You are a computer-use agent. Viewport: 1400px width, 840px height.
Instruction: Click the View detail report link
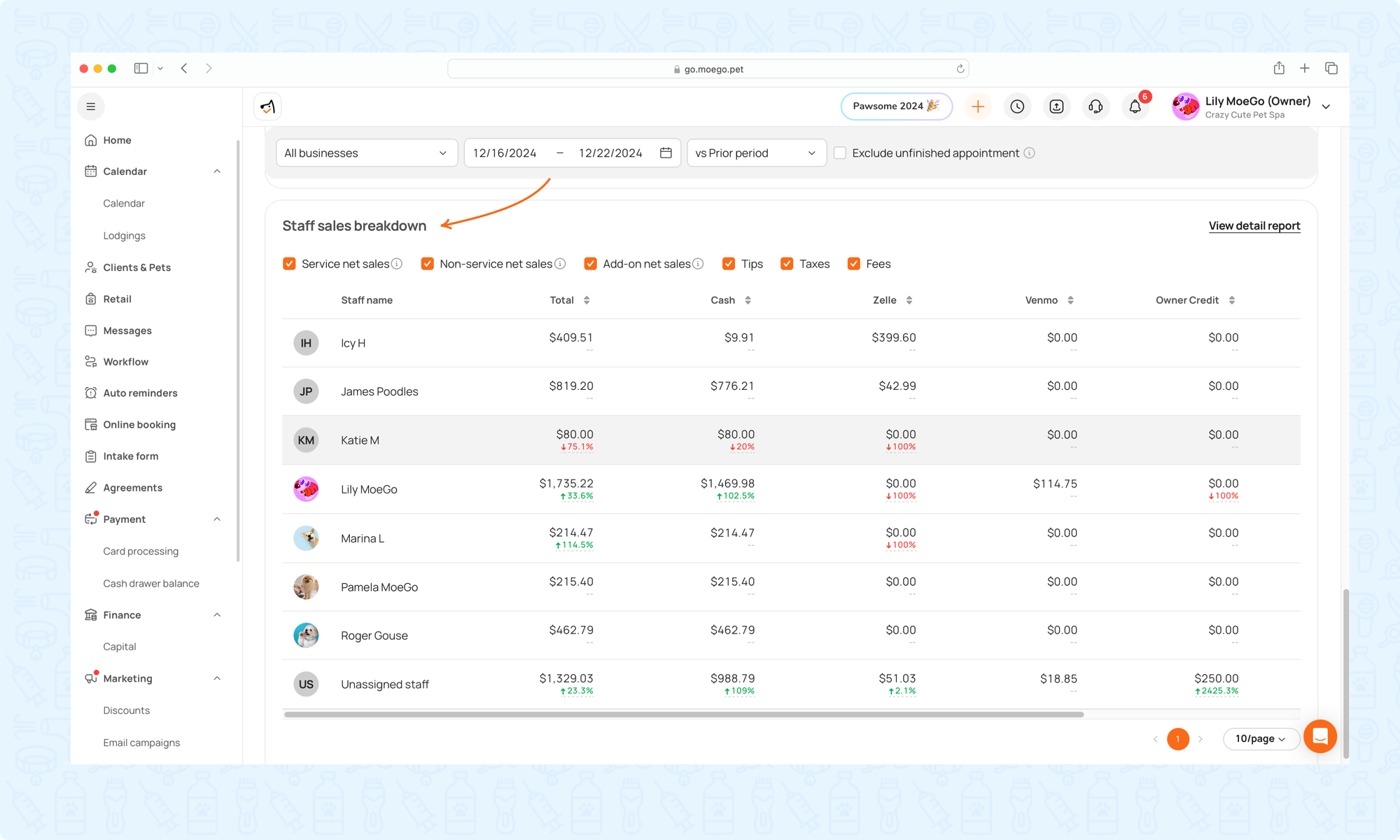[1254, 225]
